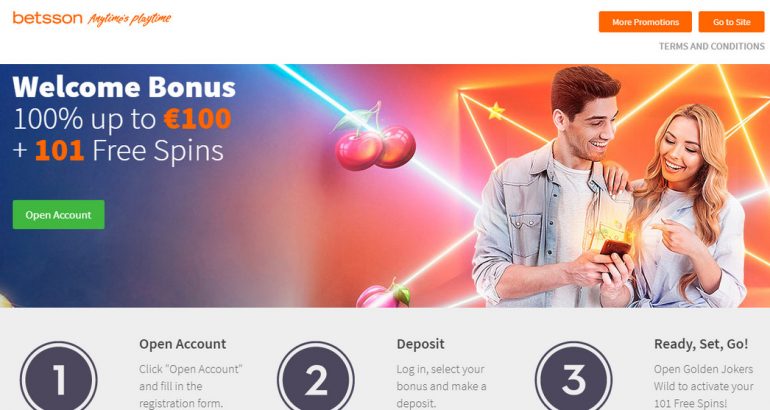Click the smartphone held by the man
Image resolution: width=770 pixels, height=410 pixels.
[615, 247]
